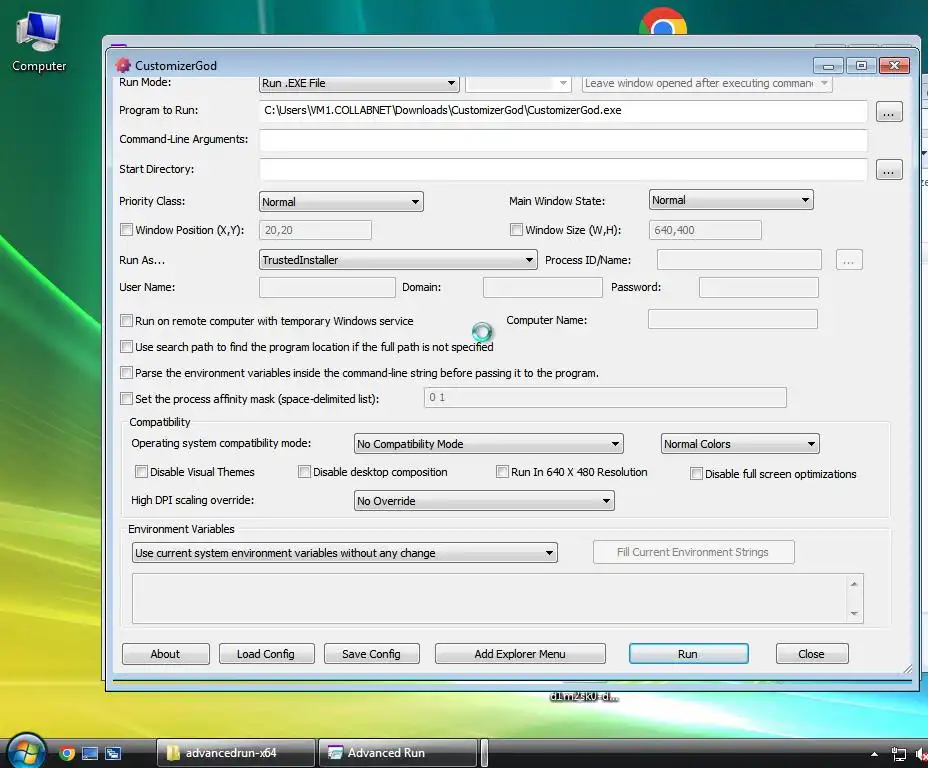
Task: Click the muted volume tray icon
Action: 921,754
